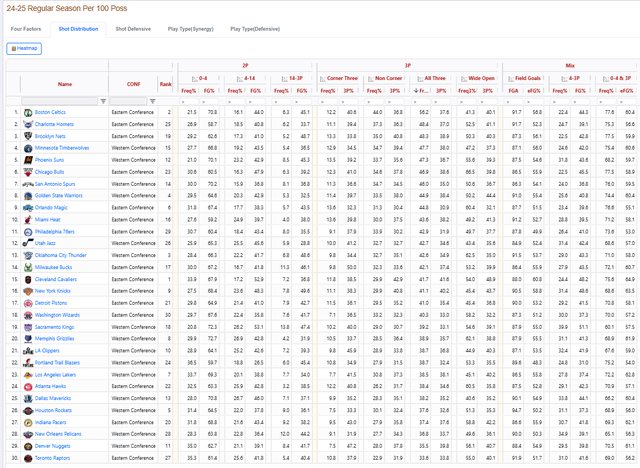Open the Oklahoma City Thunder team link
This screenshot has height=468, width=640.
pos(64,257)
